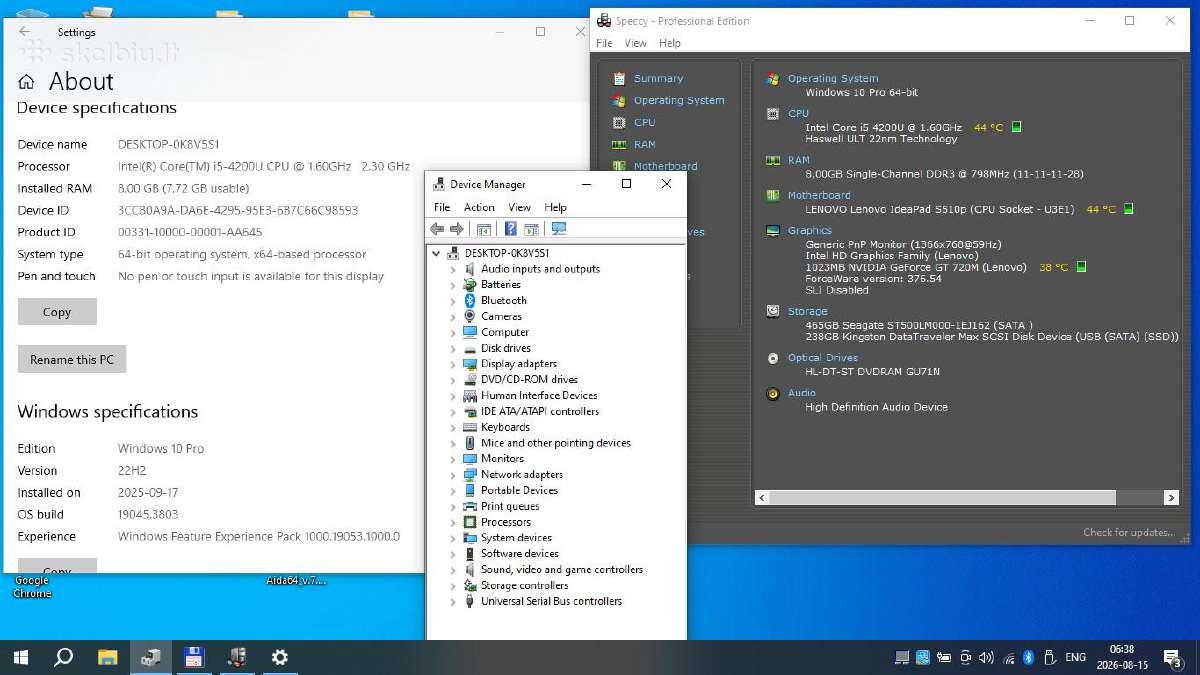Select Motherboard in Speccy sidebar
The width and height of the screenshot is (1200, 675).
[x=666, y=166]
